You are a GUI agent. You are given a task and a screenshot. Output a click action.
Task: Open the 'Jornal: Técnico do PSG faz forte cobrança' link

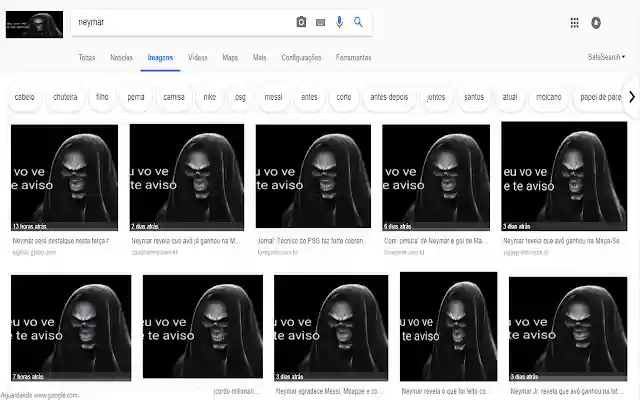[x=311, y=241]
